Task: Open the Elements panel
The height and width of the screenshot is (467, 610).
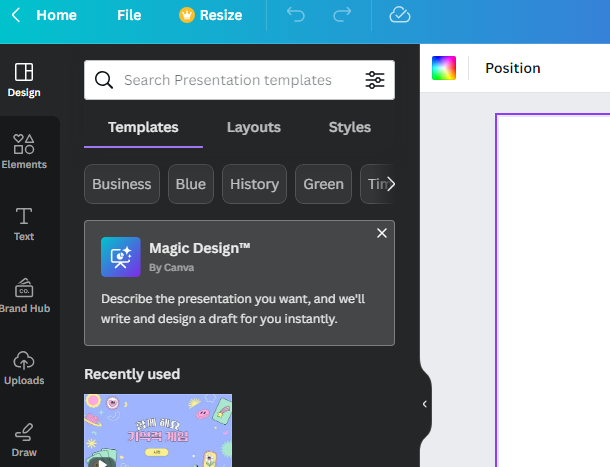Action: tap(24, 152)
